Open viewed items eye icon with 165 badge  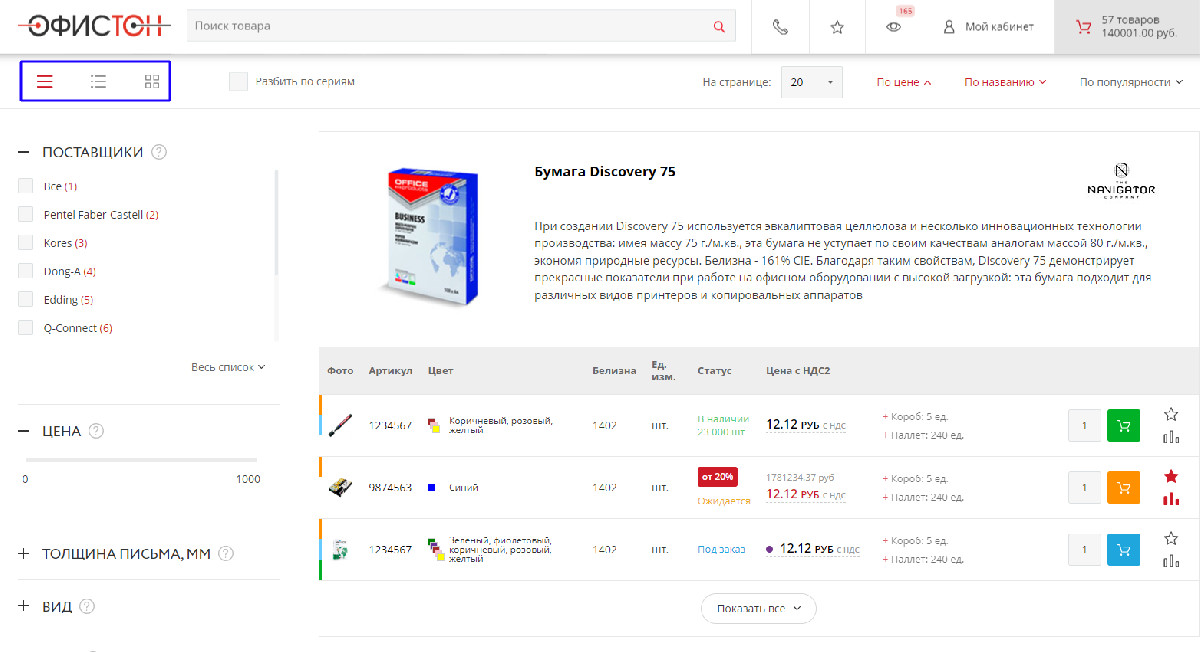(894, 27)
